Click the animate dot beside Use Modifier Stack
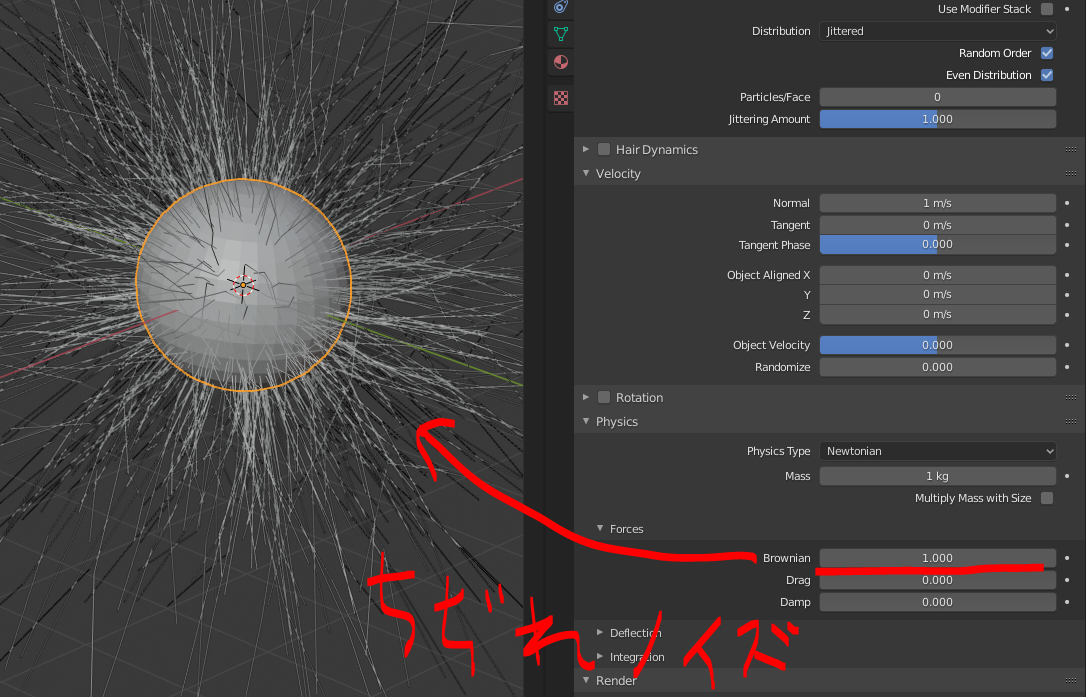 point(1067,9)
